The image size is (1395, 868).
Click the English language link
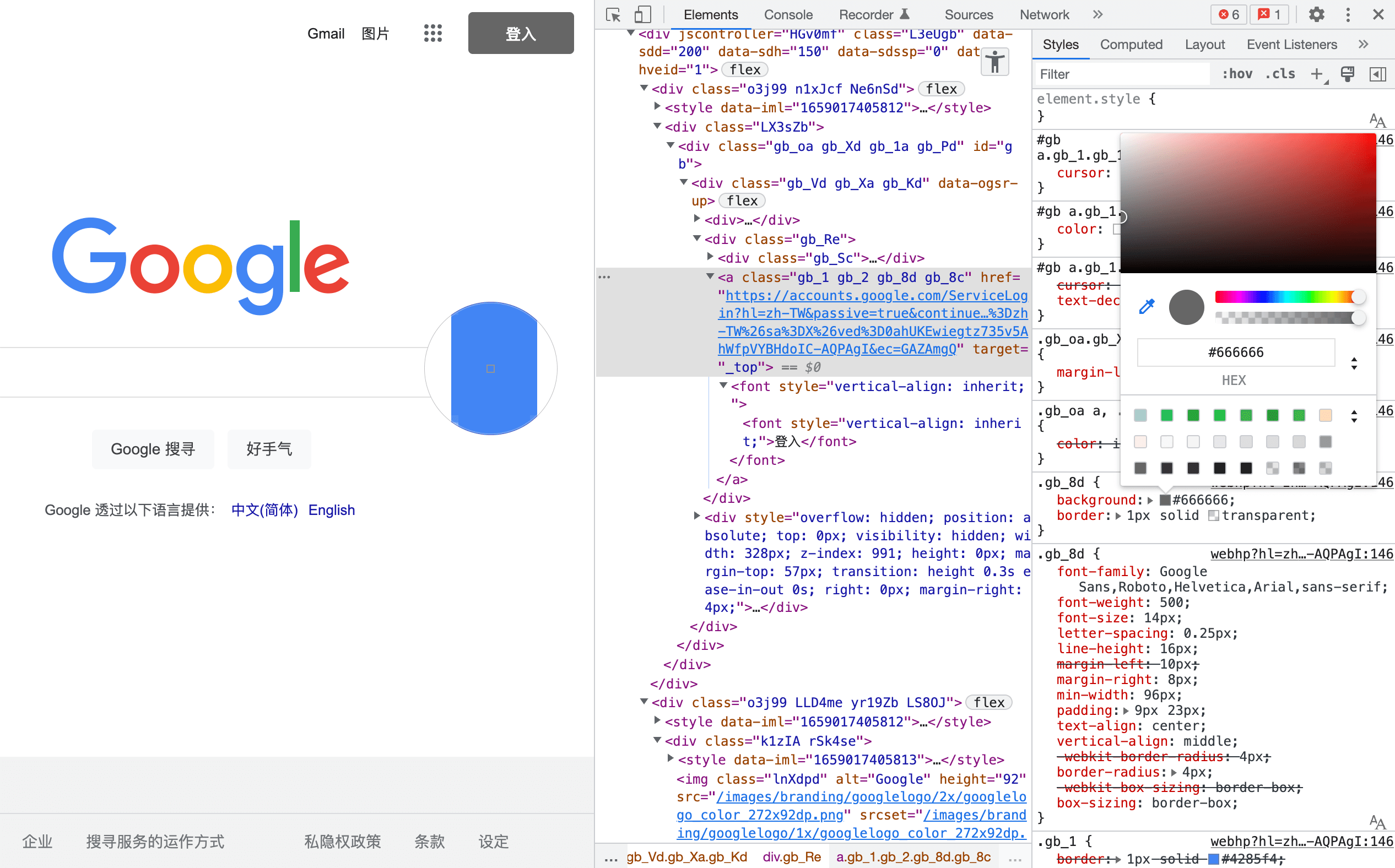(x=331, y=510)
